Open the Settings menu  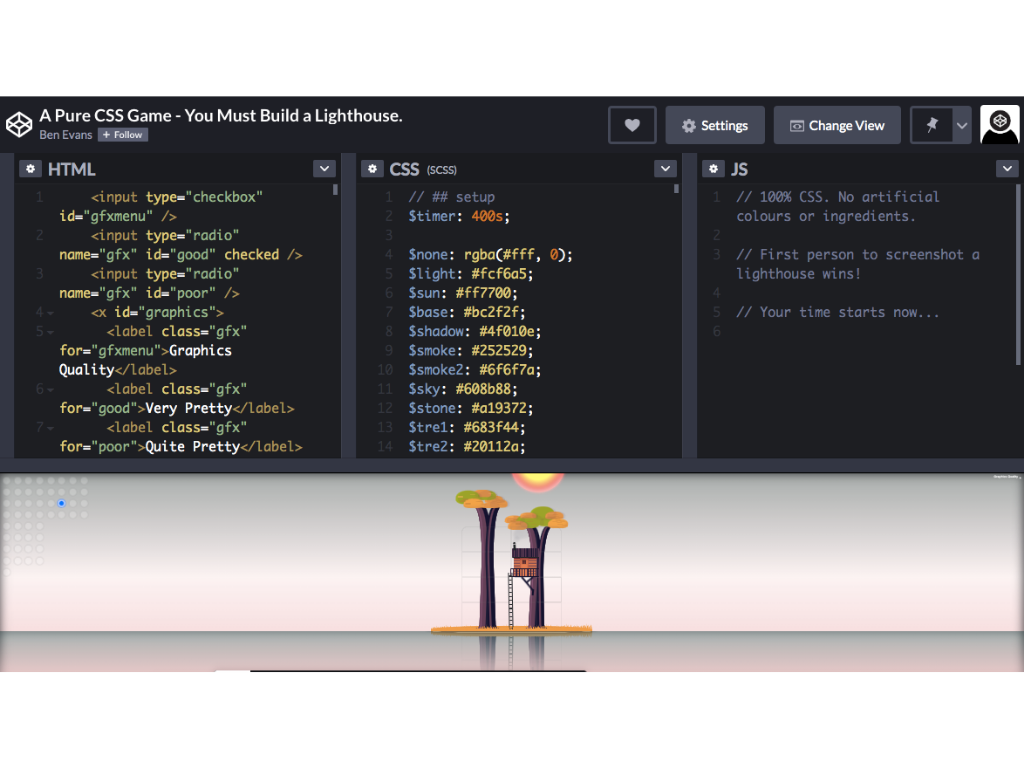tap(715, 125)
